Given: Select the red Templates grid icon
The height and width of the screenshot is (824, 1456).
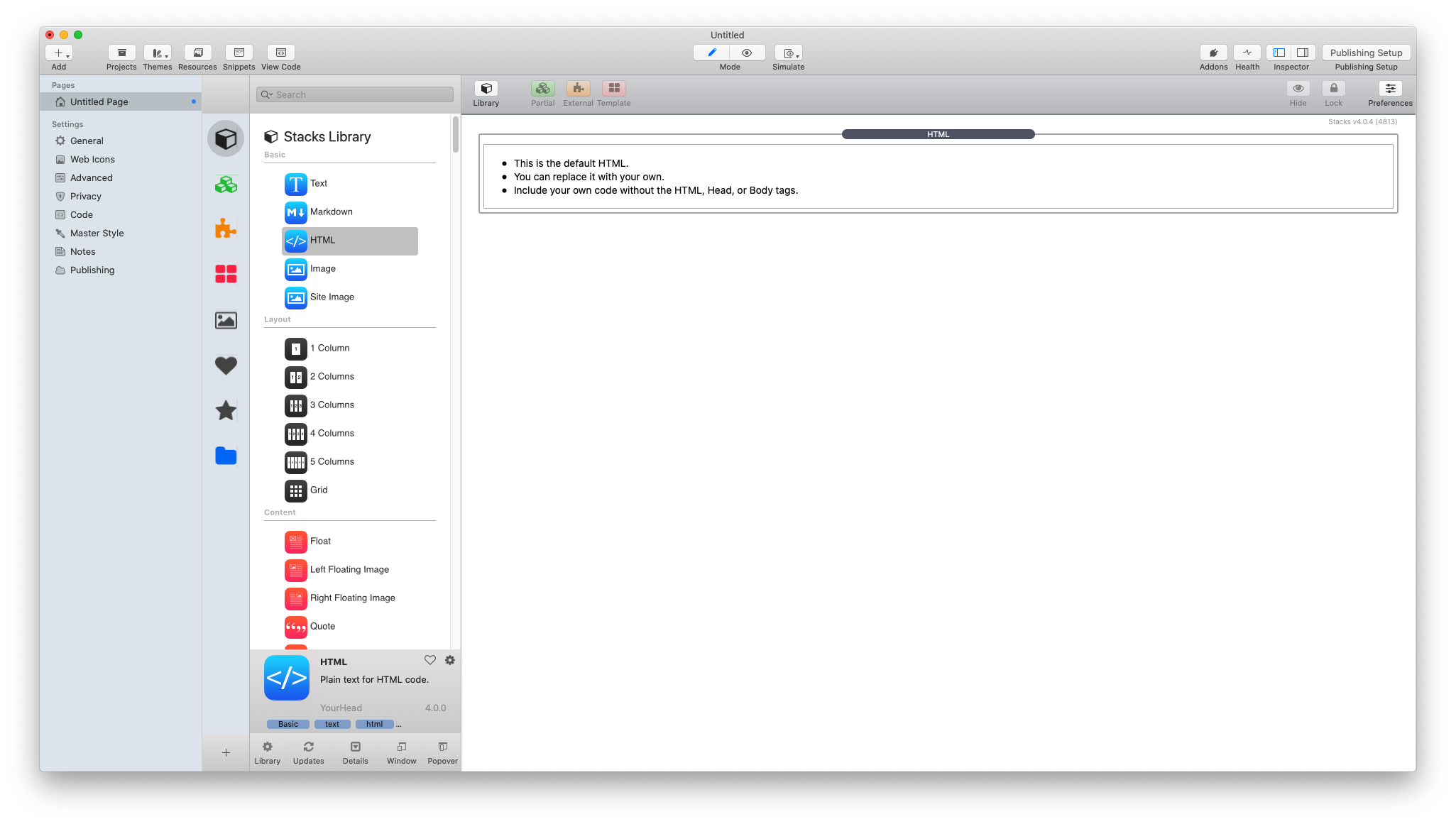Looking at the screenshot, I should pyautogui.click(x=226, y=274).
